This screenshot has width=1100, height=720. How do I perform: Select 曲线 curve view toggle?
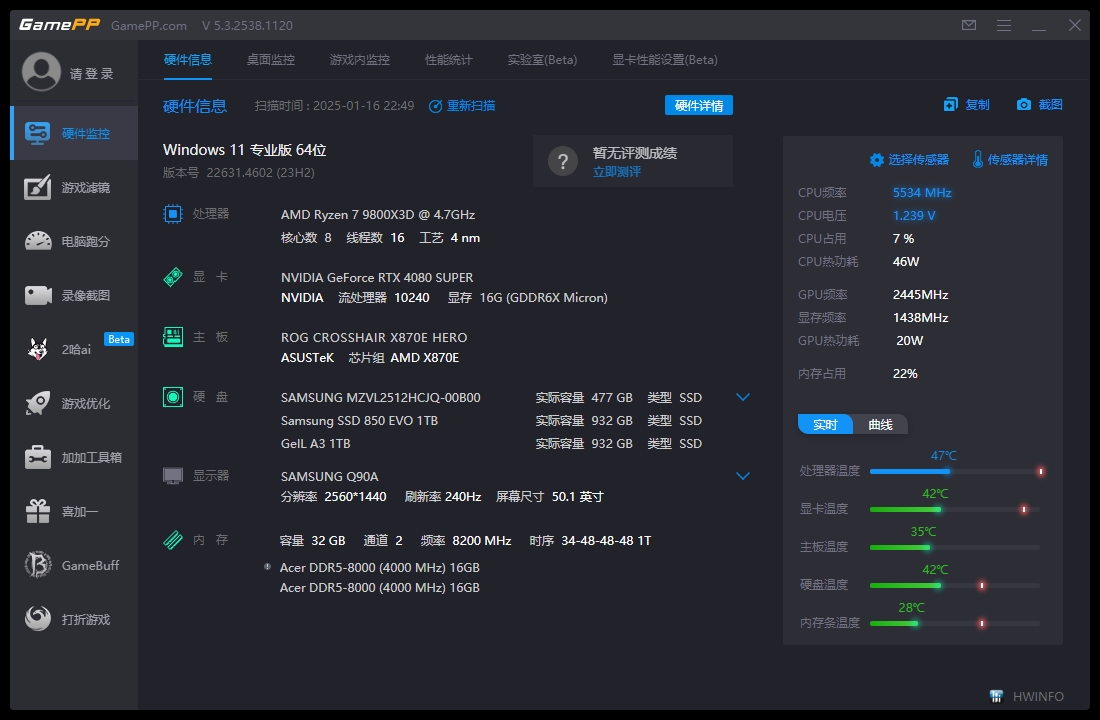click(880, 425)
